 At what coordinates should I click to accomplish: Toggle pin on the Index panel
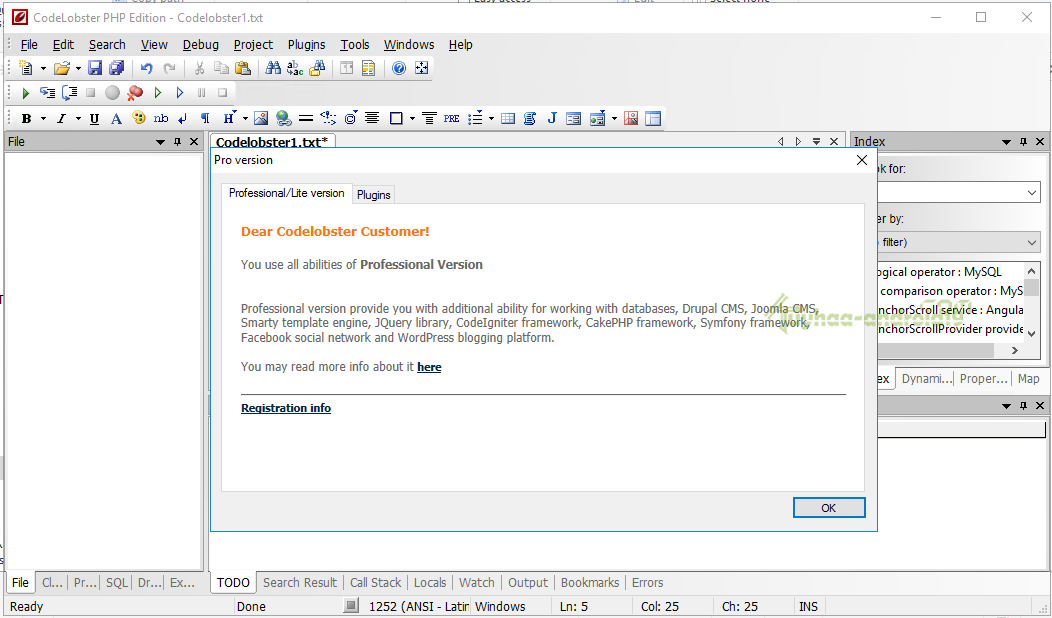(x=1023, y=142)
